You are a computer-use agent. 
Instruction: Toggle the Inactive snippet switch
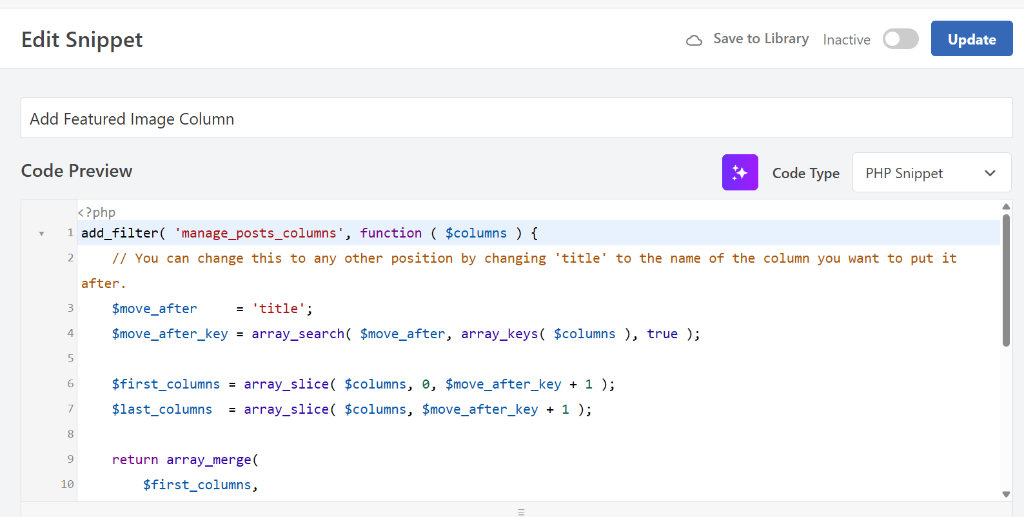click(x=901, y=39)
